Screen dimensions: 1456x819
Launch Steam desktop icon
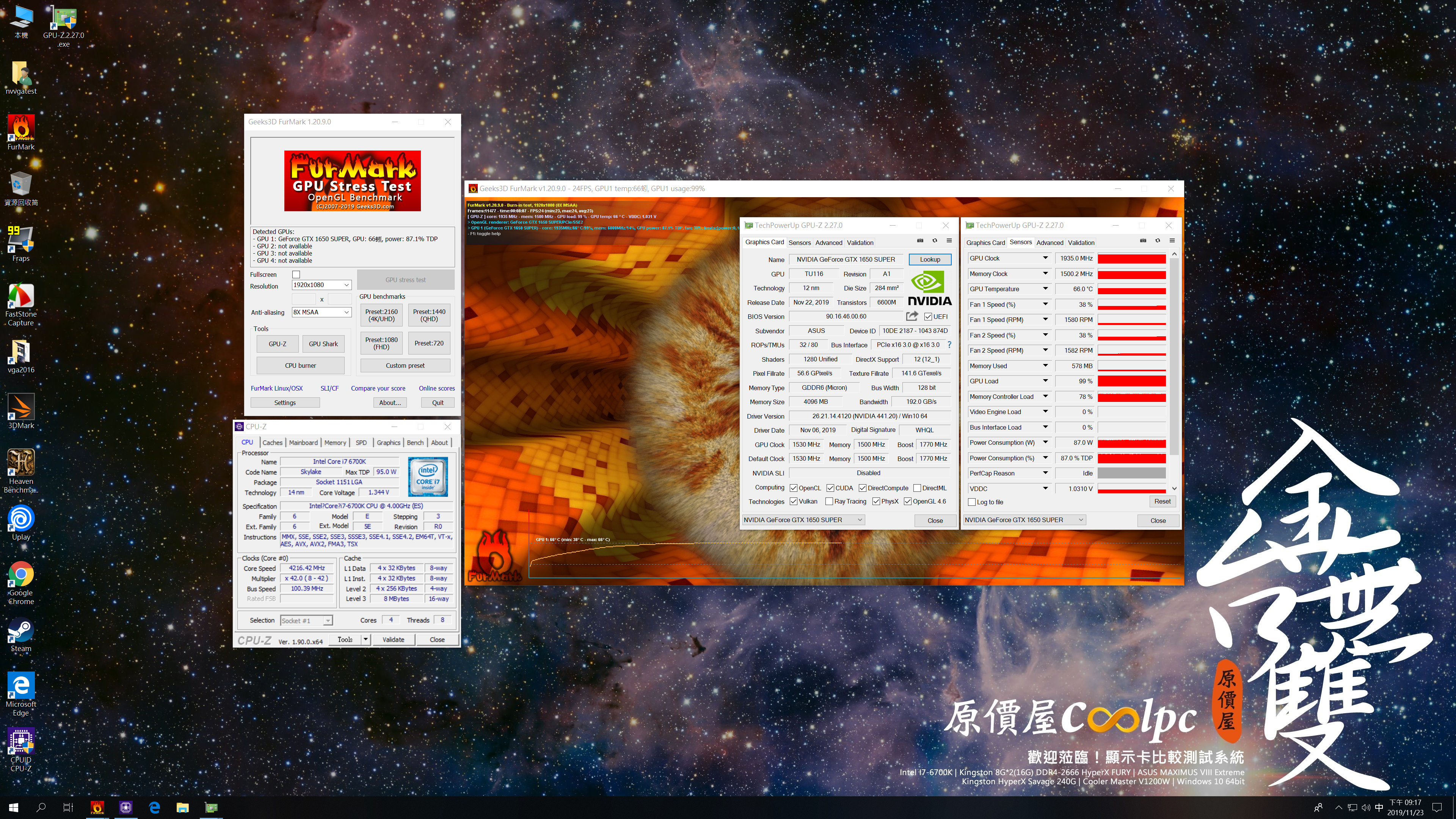tap(21, 634)
